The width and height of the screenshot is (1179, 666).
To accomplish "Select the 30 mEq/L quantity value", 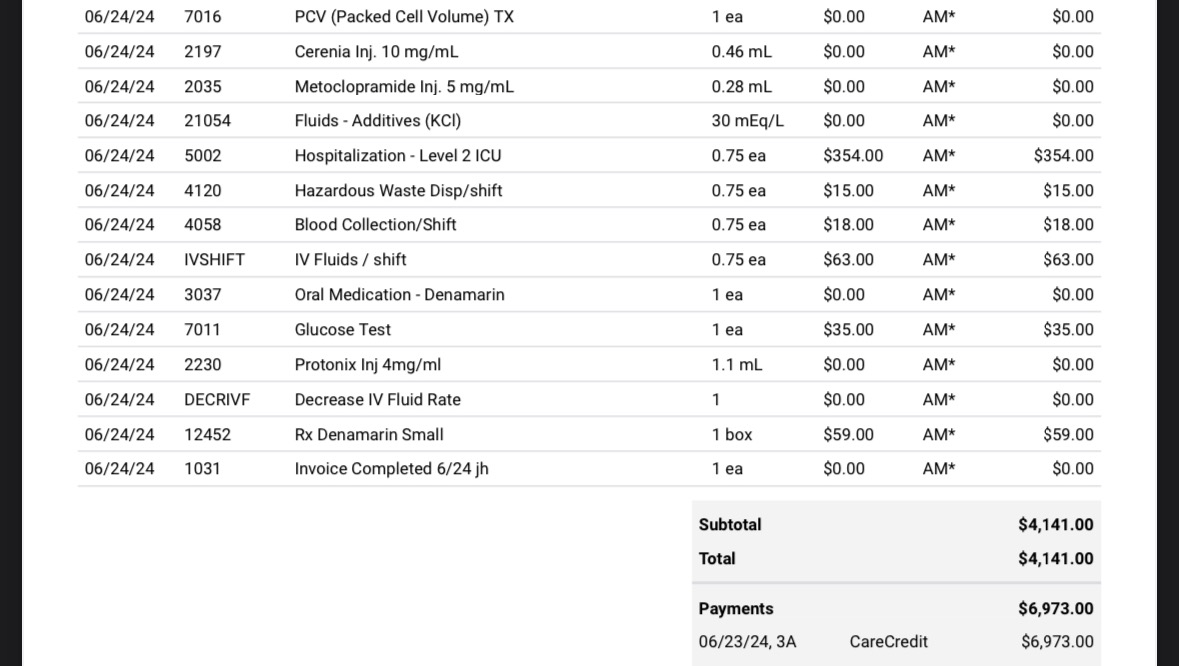I will pos(747,121).
